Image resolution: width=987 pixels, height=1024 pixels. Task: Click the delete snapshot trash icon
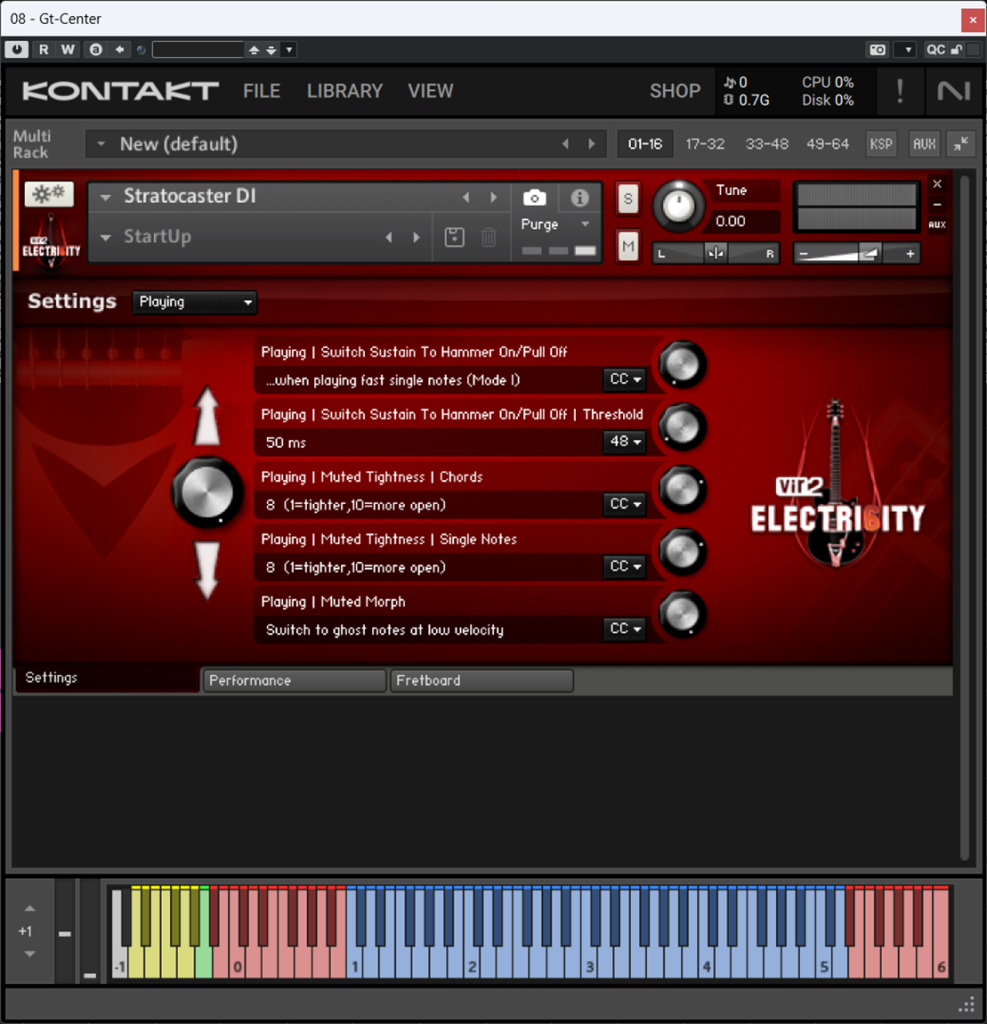tap(488, 237)
